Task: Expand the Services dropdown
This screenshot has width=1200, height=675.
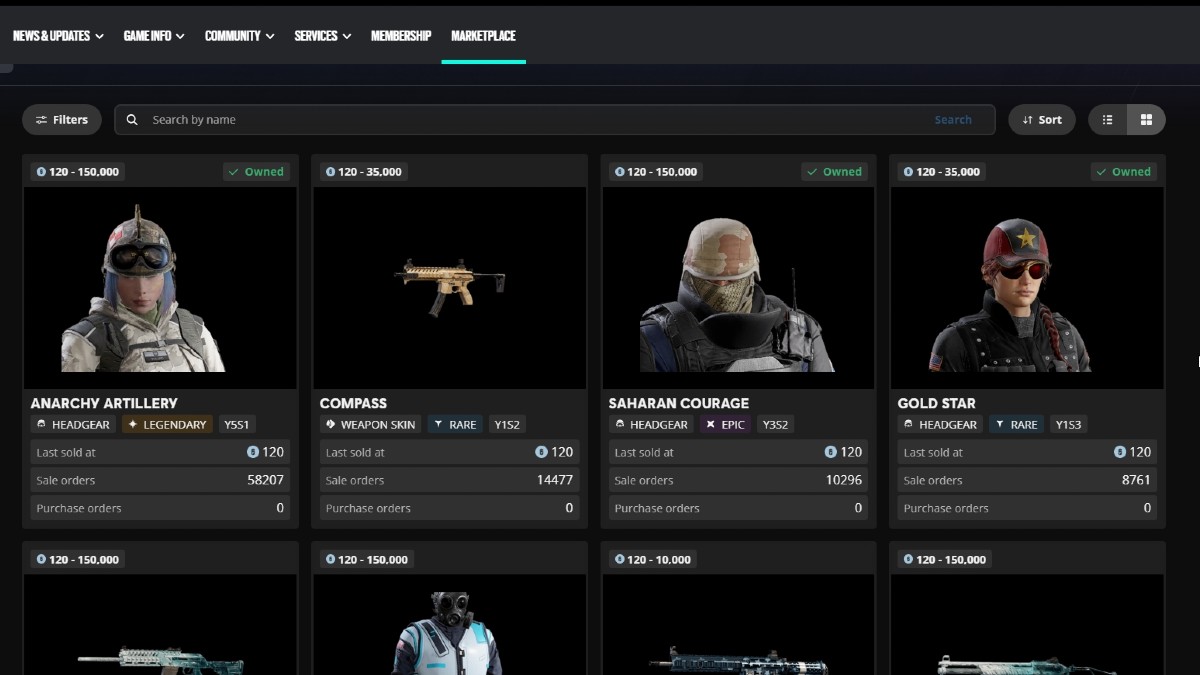Action: [322, 35]
